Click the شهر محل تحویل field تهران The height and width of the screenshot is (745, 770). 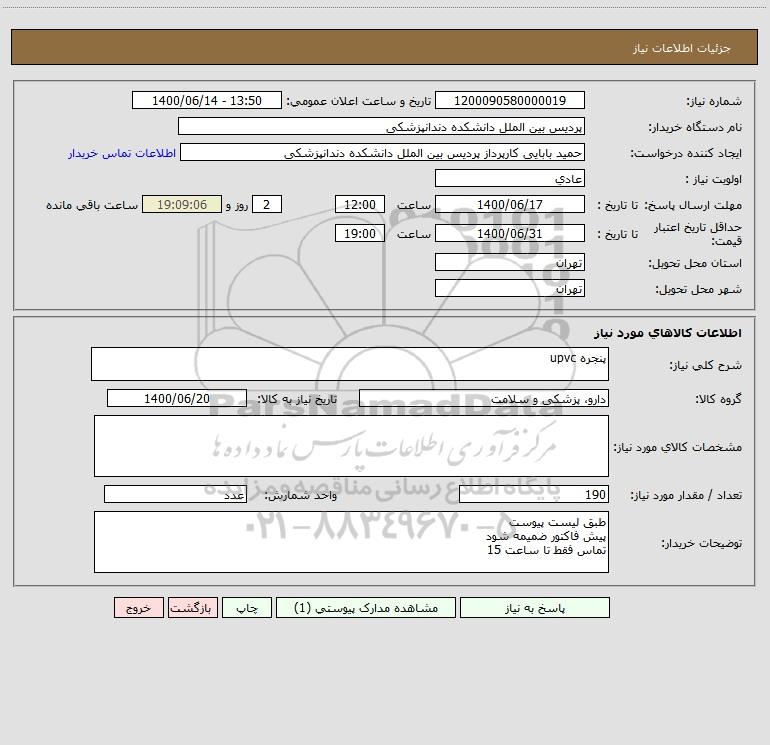(x=510, y=288)
